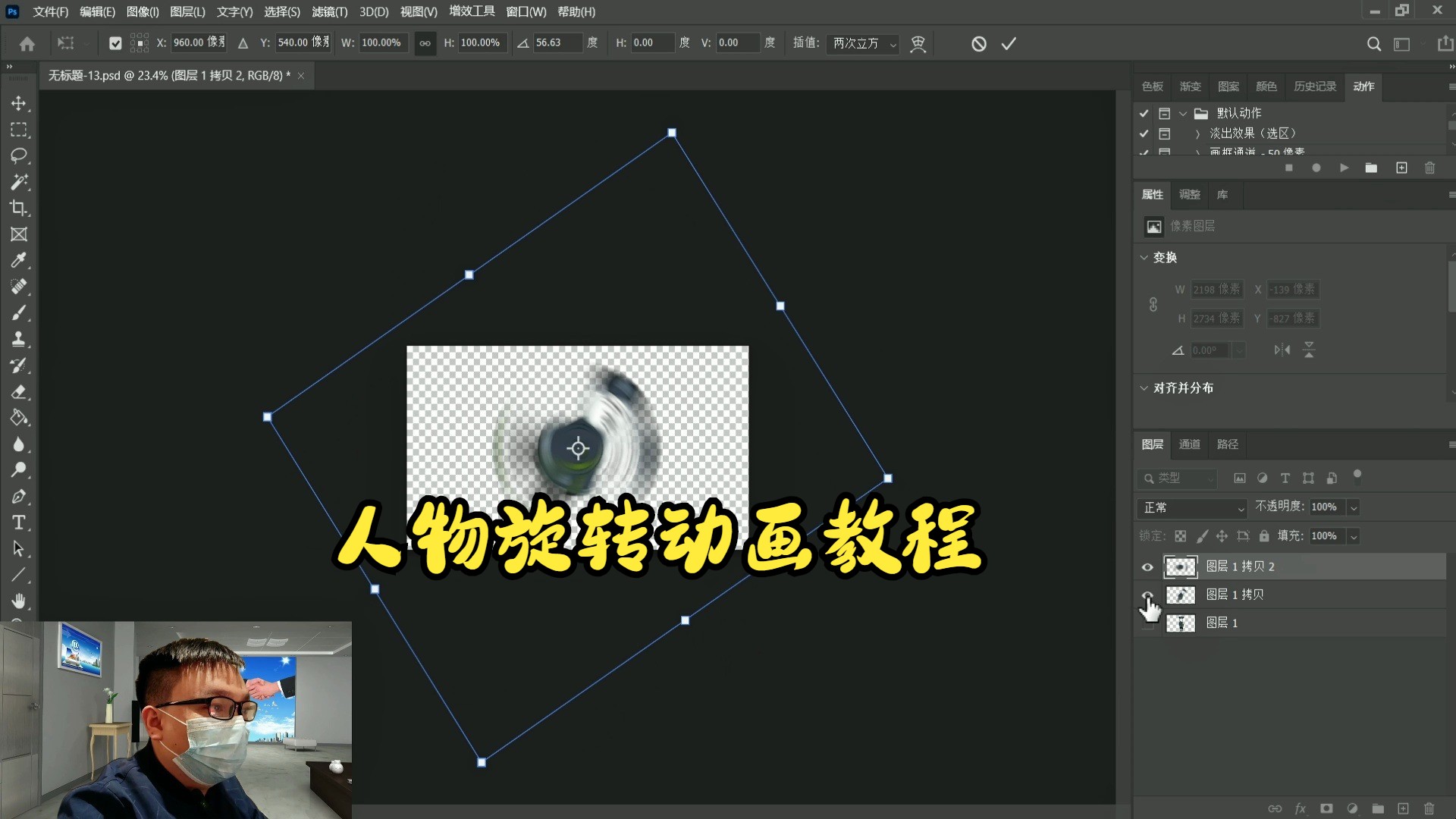Open the opacity 不透明度 dropdown arrow
Screen dimensions: 1456x819
coord(1354,507)
